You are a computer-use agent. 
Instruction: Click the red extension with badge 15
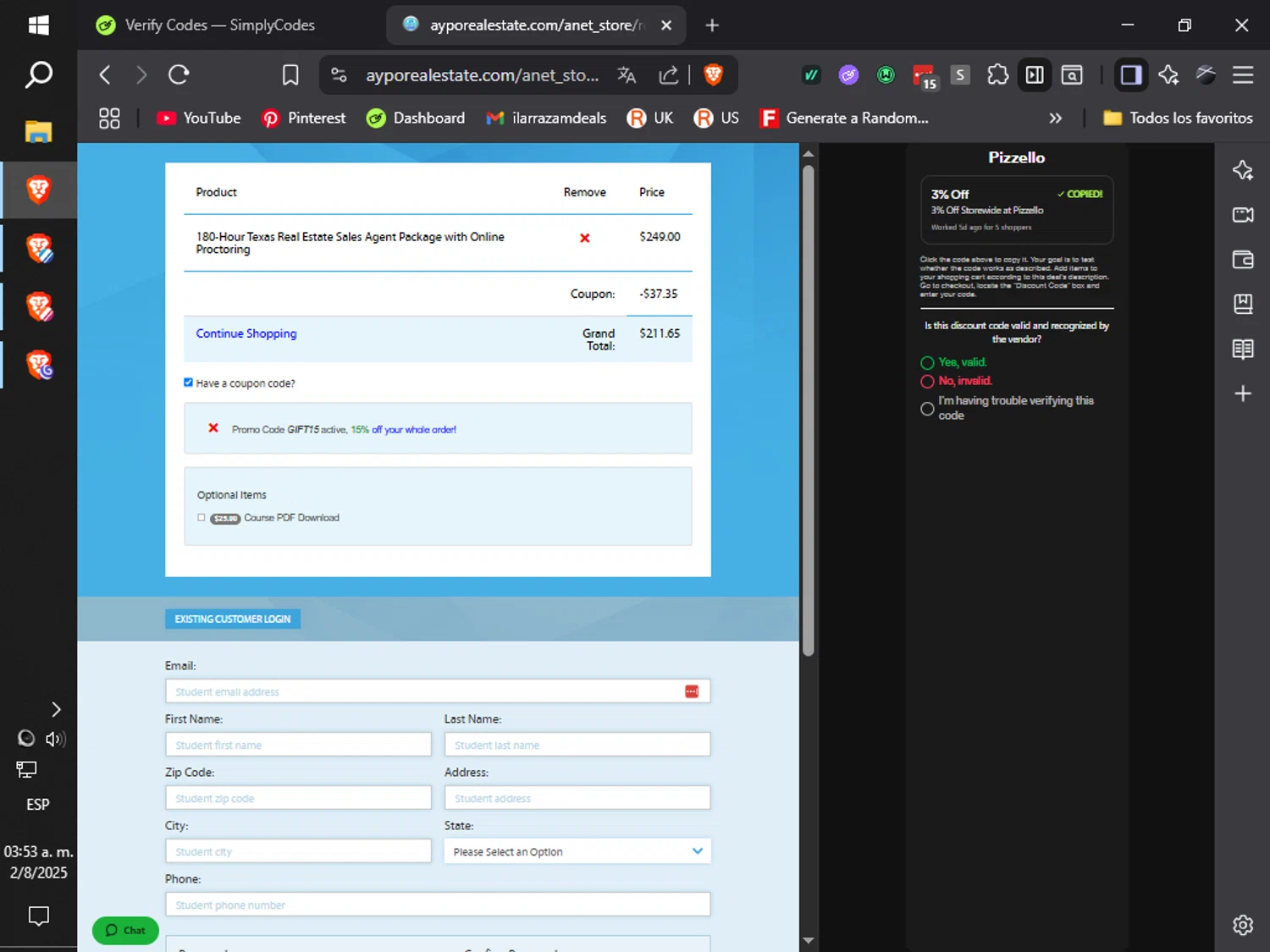click(924, 76)
